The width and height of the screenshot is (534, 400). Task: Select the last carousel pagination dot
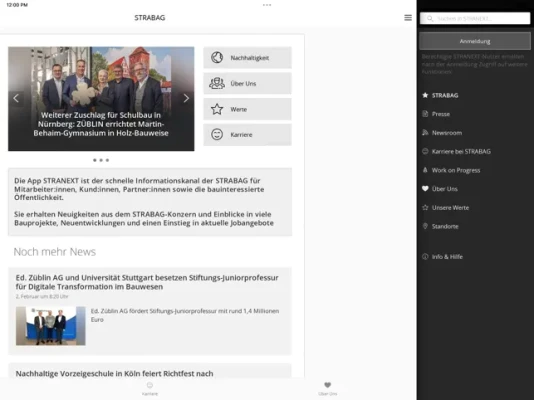point(107,160)
